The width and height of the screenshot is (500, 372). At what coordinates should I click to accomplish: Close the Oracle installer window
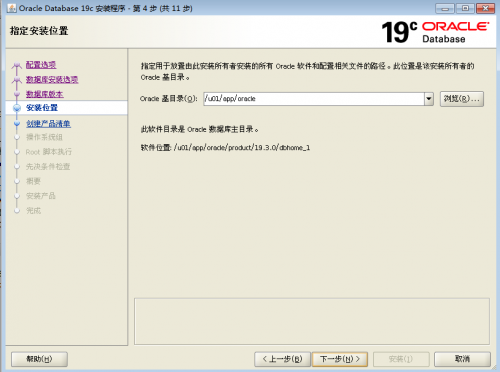coord(485,8)
